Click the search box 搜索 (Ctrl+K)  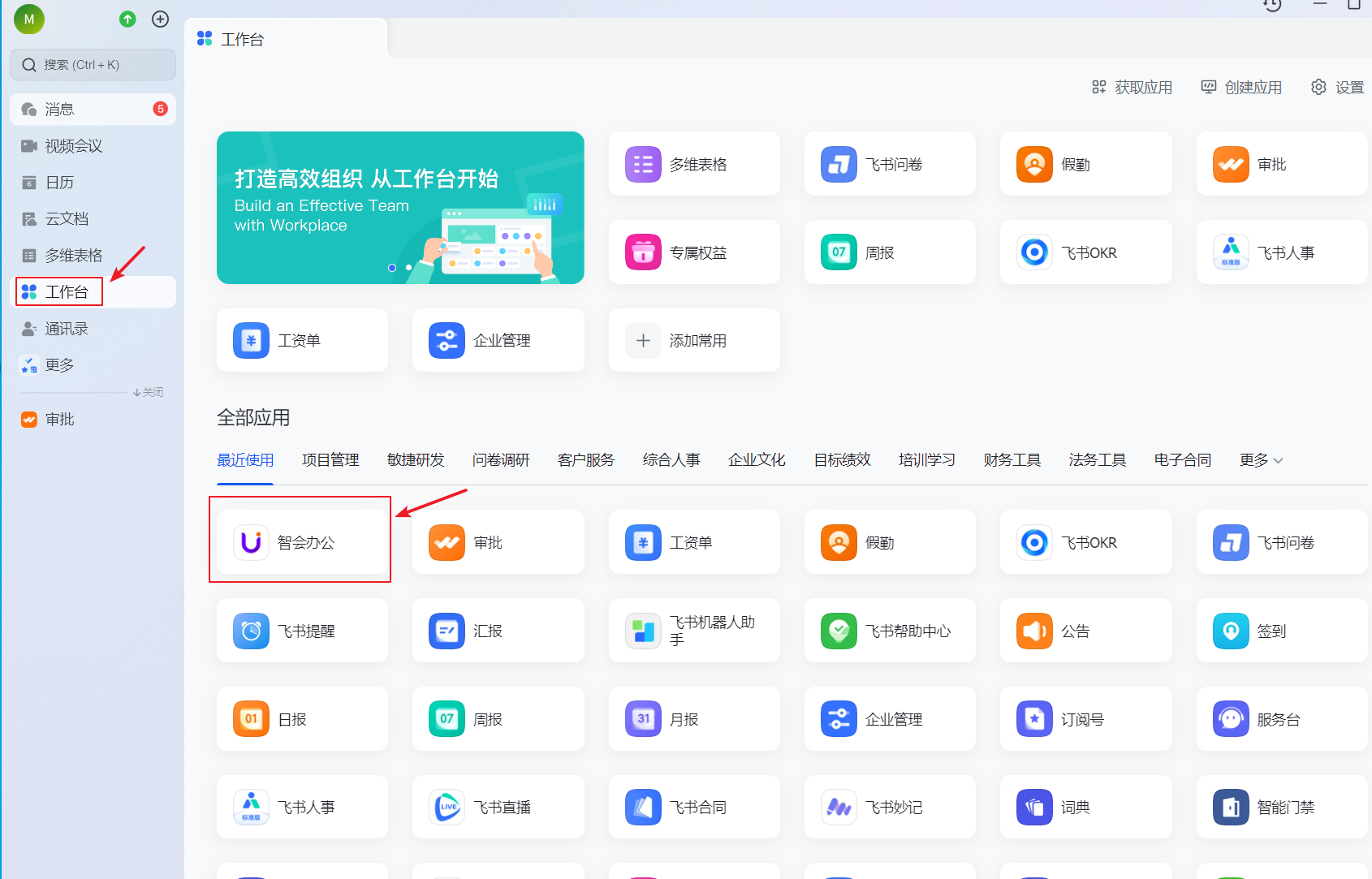[x=93, y=65]
